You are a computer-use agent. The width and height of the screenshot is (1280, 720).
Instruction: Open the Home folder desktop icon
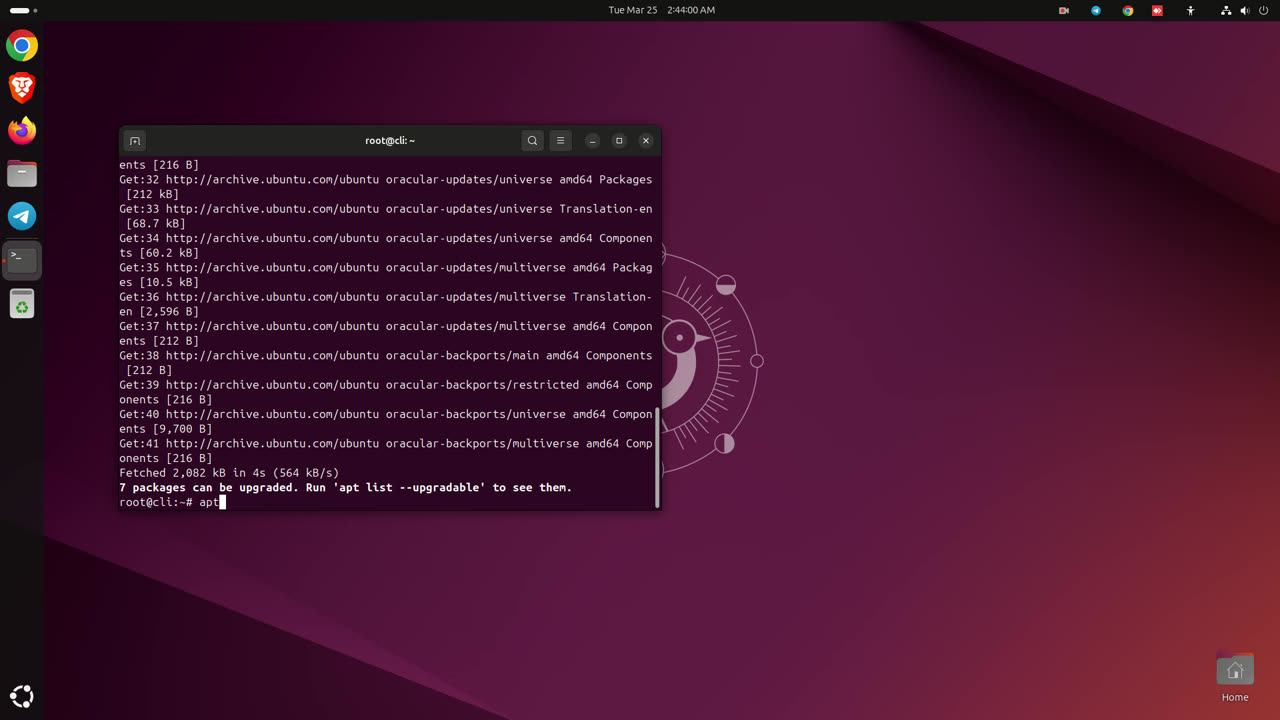click(x=1235, y=677)
